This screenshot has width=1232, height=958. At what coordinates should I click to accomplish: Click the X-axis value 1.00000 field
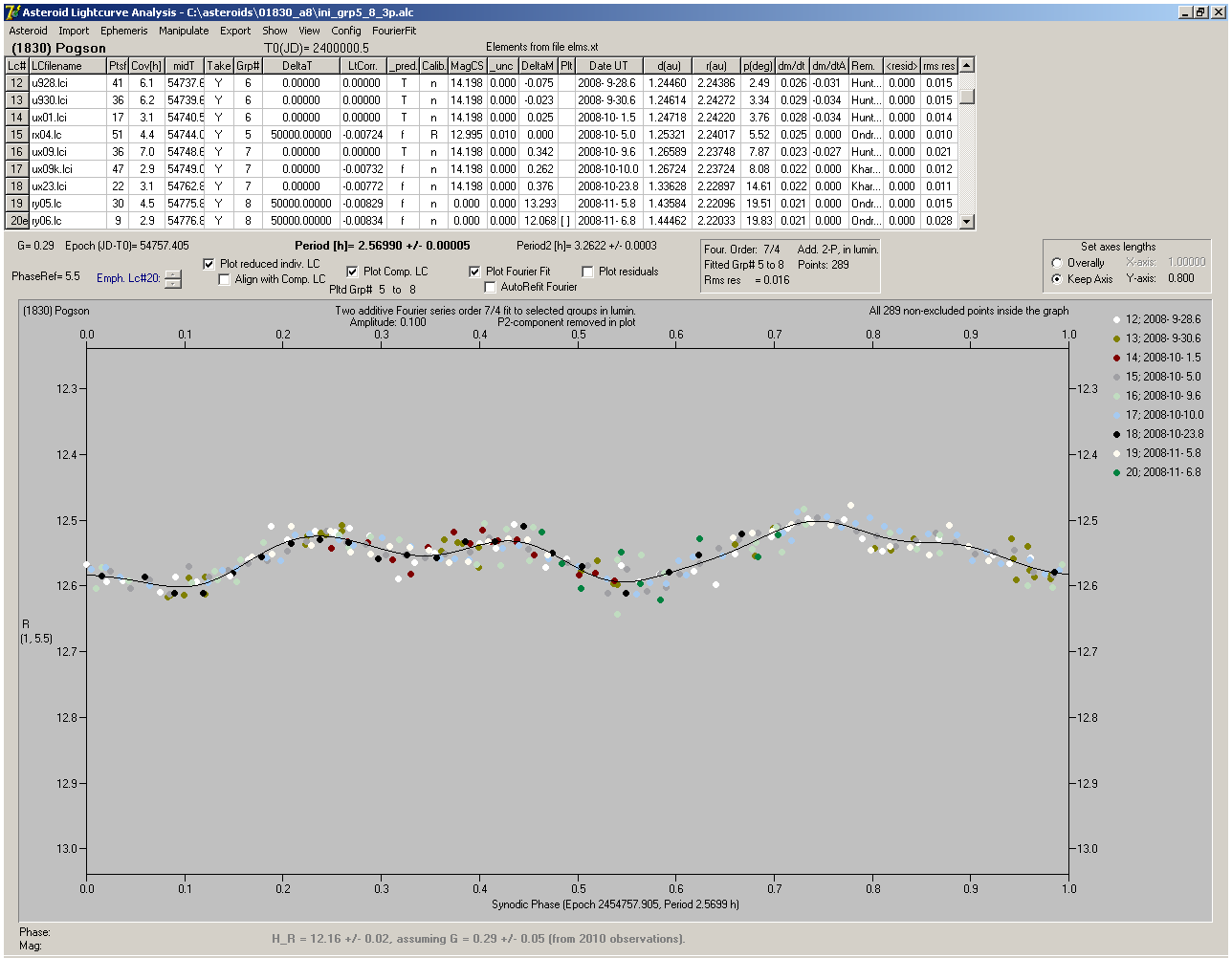tap(1186, 262)
